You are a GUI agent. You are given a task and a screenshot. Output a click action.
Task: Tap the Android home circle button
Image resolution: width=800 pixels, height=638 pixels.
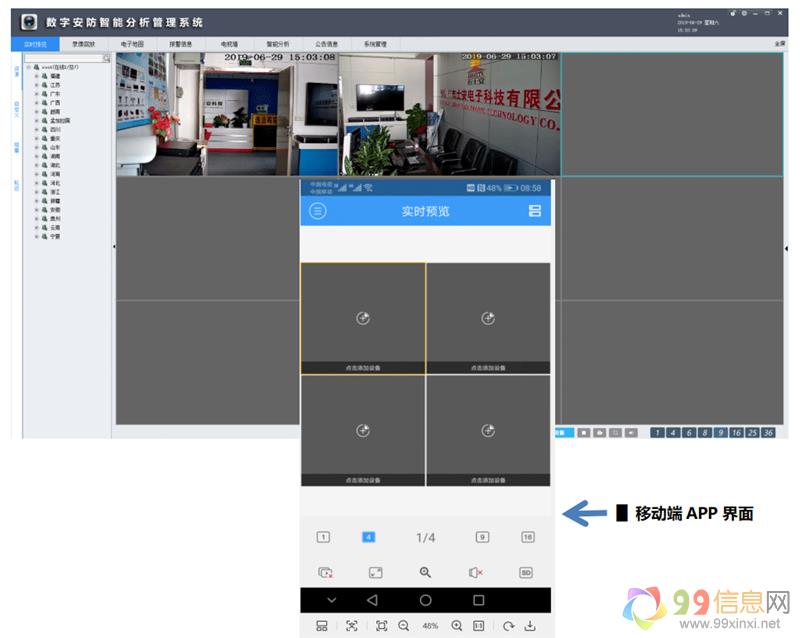425,600
